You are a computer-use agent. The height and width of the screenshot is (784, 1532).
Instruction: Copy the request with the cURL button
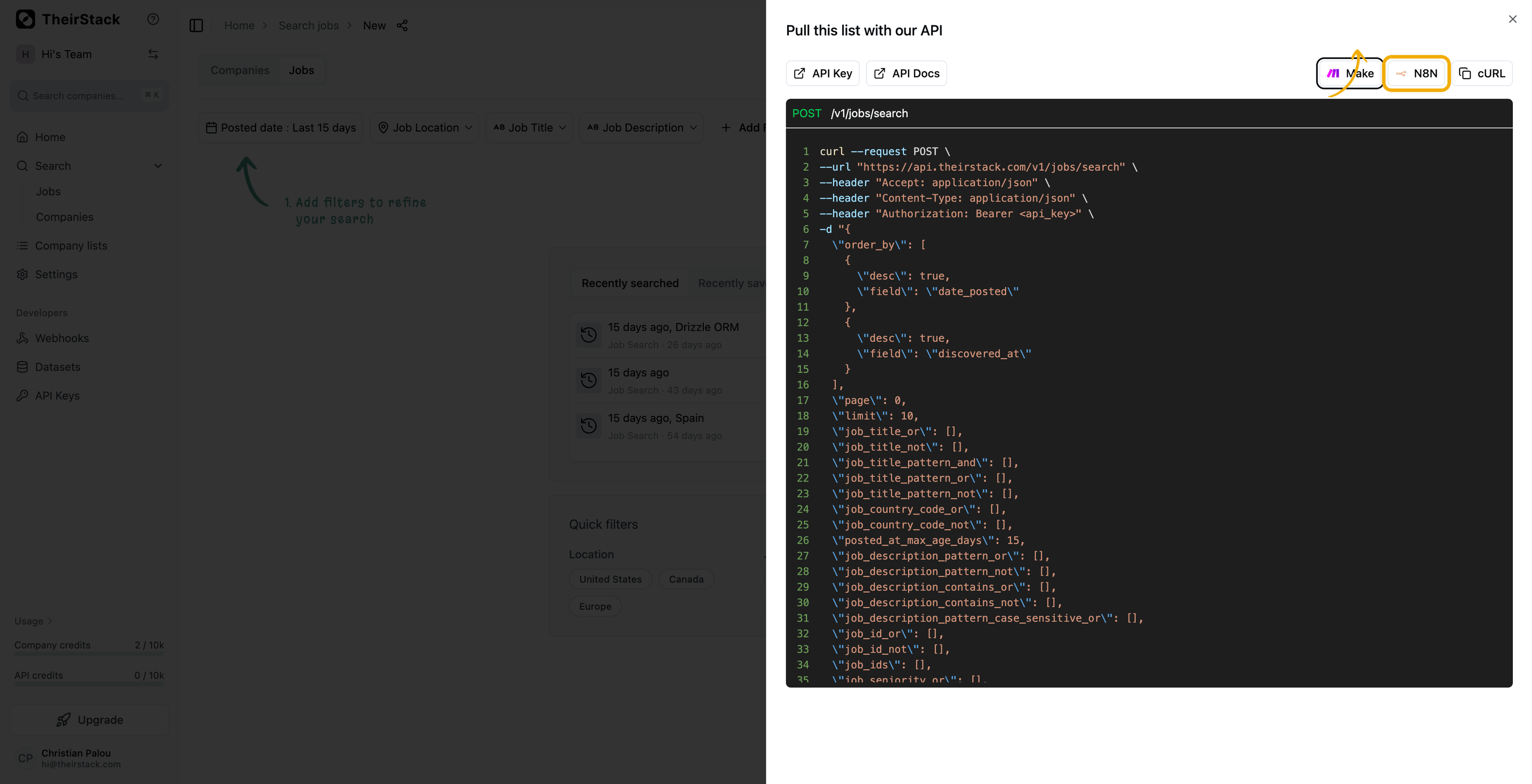(1482, 73)
